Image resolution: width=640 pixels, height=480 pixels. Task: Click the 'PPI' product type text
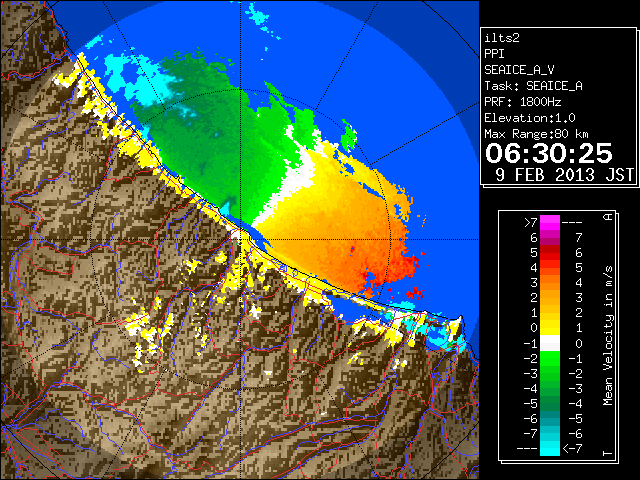click(494, 54)
